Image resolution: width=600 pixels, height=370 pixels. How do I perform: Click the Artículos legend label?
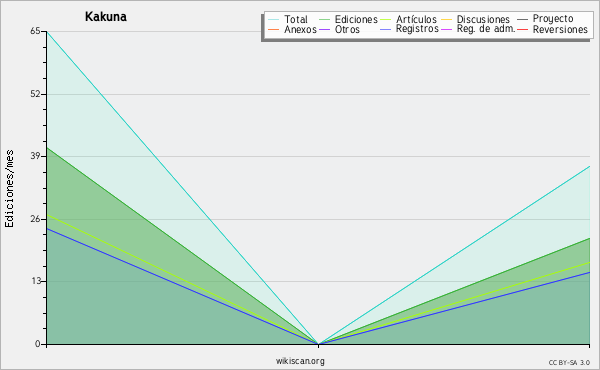click(x=416, y=19)
